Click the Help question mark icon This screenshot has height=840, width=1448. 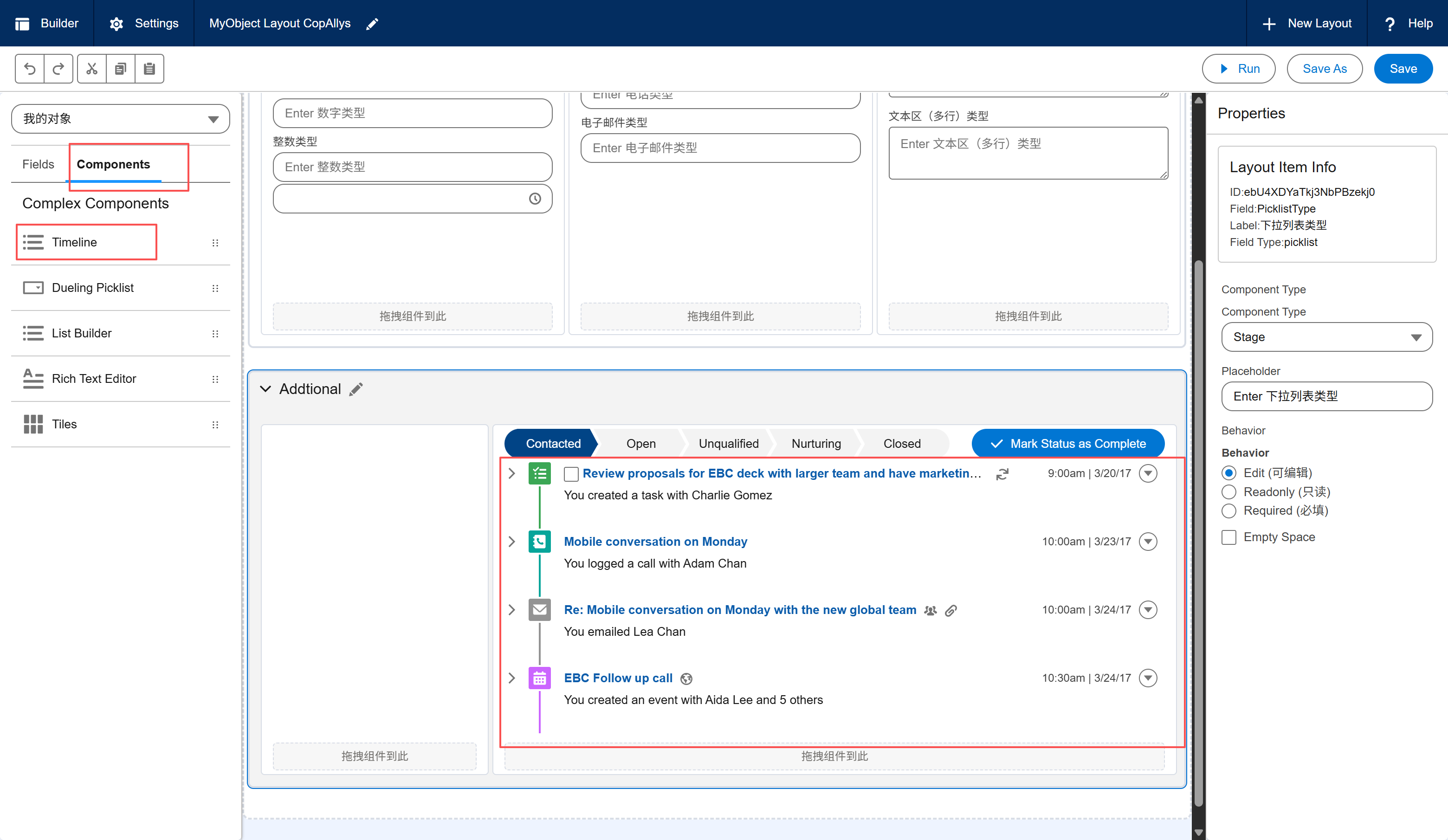tap(1390, 24)
